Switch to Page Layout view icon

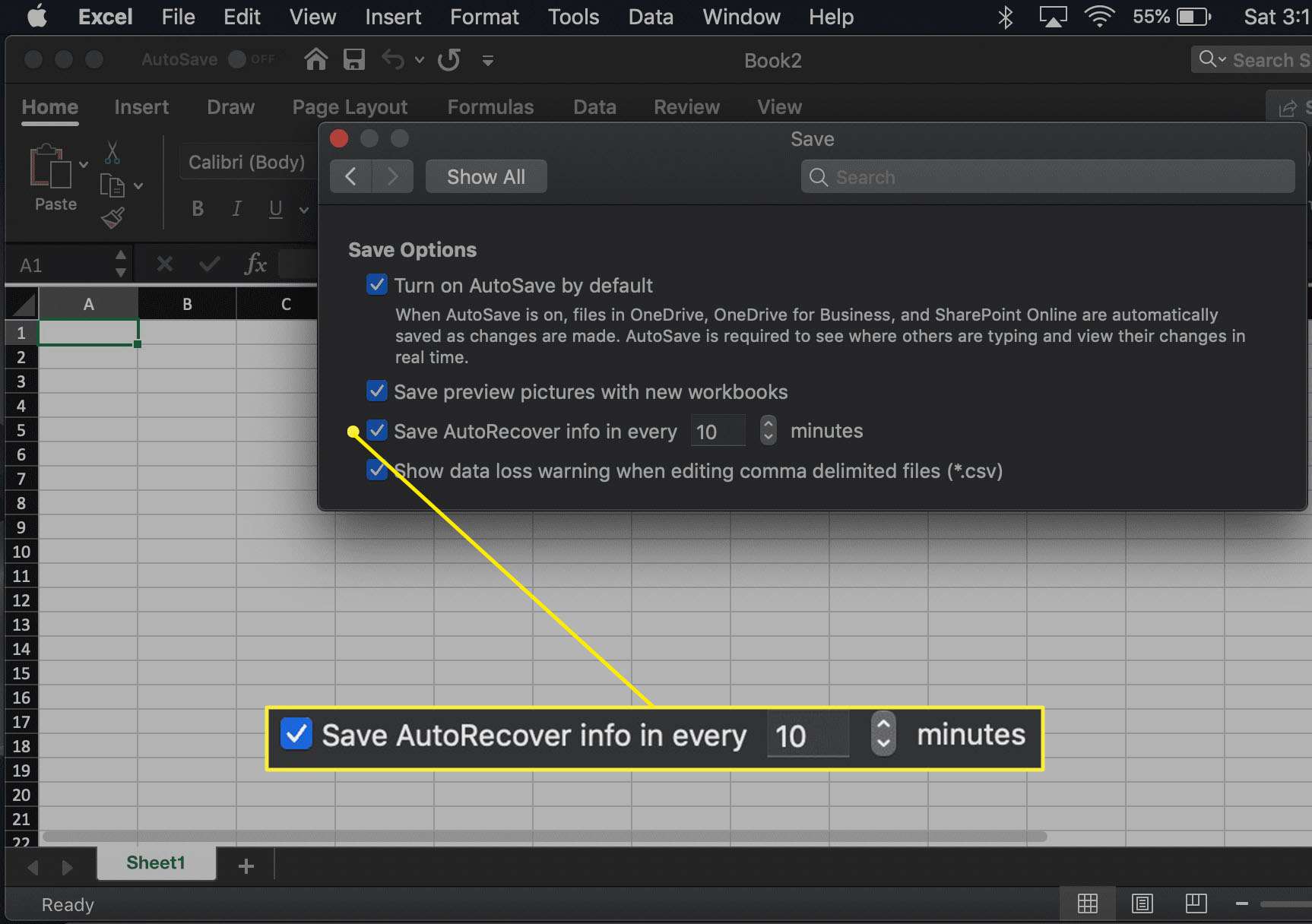[x=1142, y=903]
